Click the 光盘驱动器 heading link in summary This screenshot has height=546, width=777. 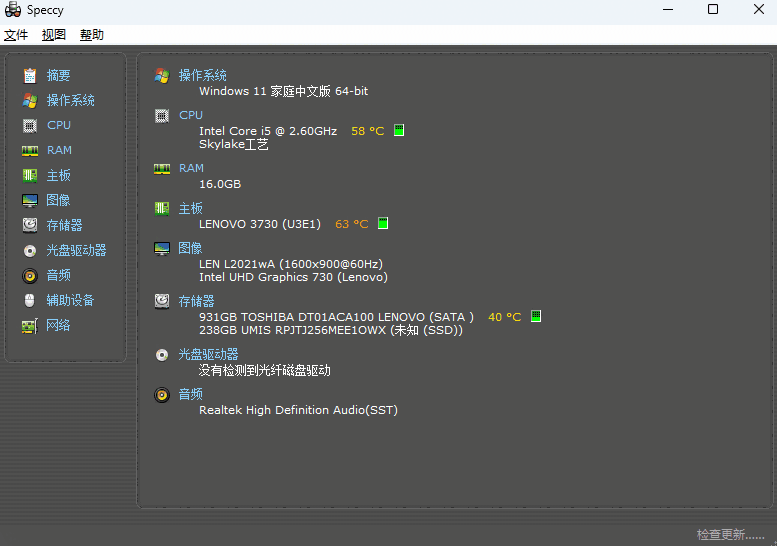[209, 355]
